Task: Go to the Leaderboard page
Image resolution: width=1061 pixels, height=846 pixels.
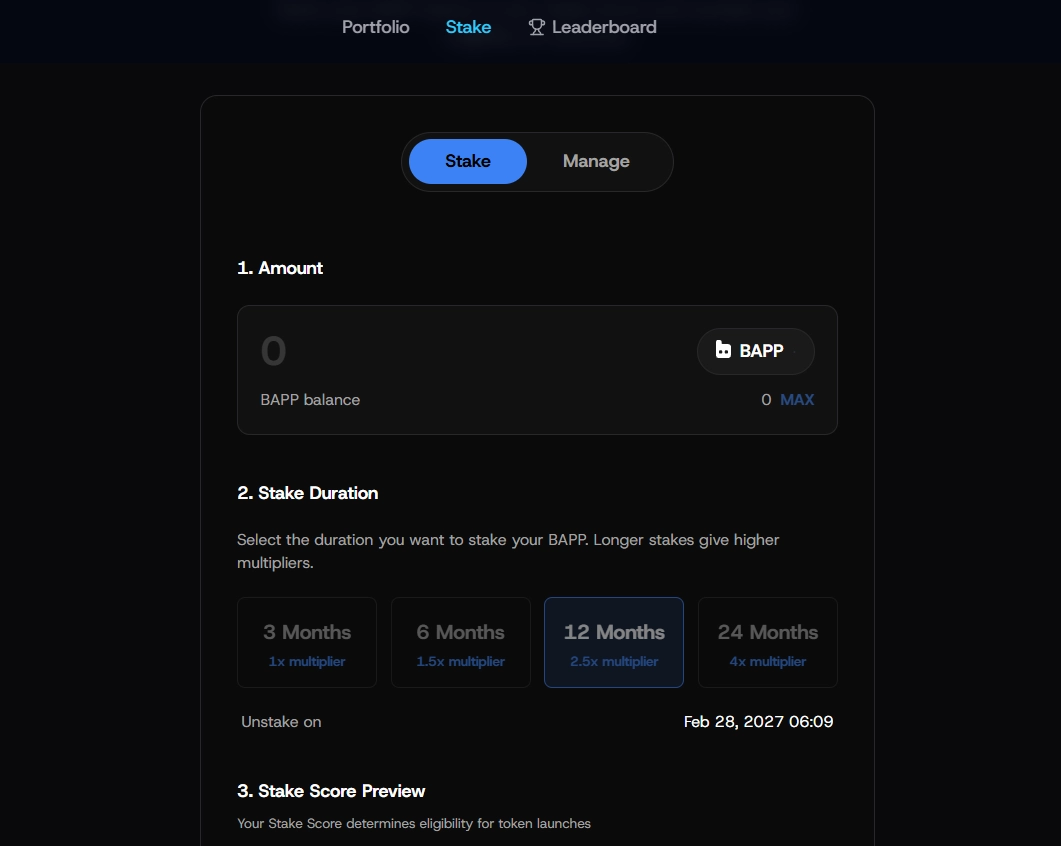Action: pos(592,27)
